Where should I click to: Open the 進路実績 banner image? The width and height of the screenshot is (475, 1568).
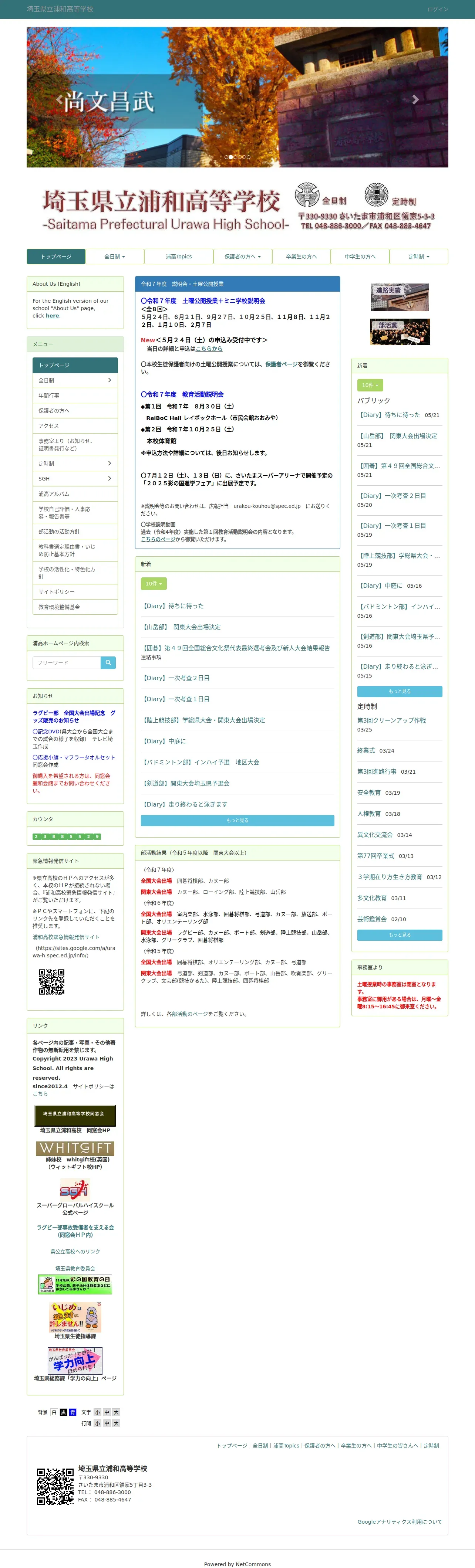coord(400,297)
